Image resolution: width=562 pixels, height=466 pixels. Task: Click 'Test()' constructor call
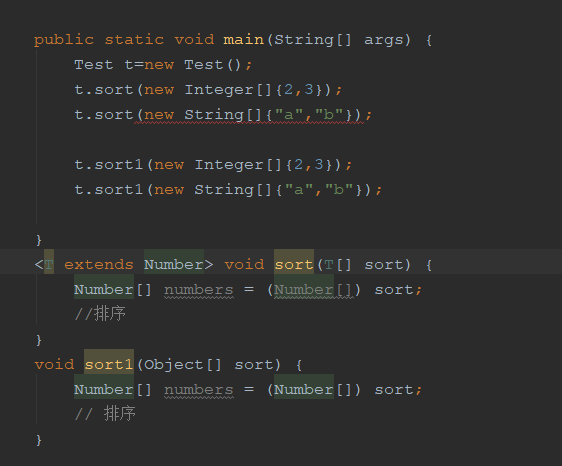click(213, 65)
